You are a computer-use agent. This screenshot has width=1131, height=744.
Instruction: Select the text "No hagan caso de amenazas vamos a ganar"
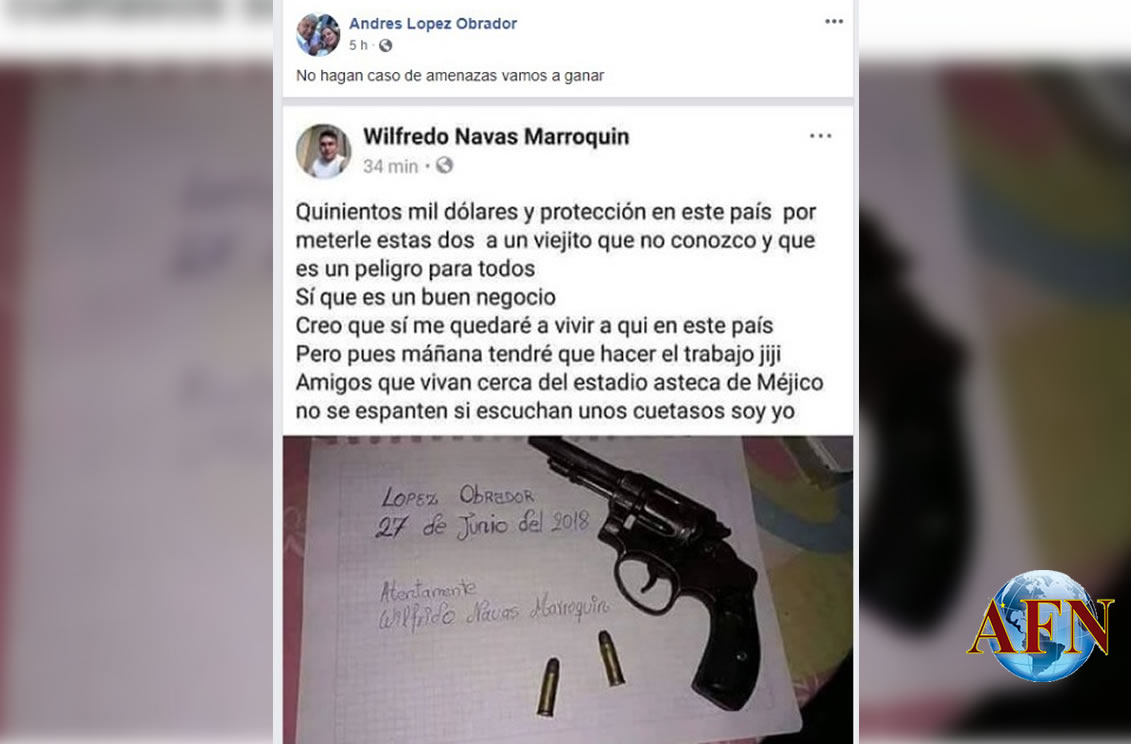point(450,75)
